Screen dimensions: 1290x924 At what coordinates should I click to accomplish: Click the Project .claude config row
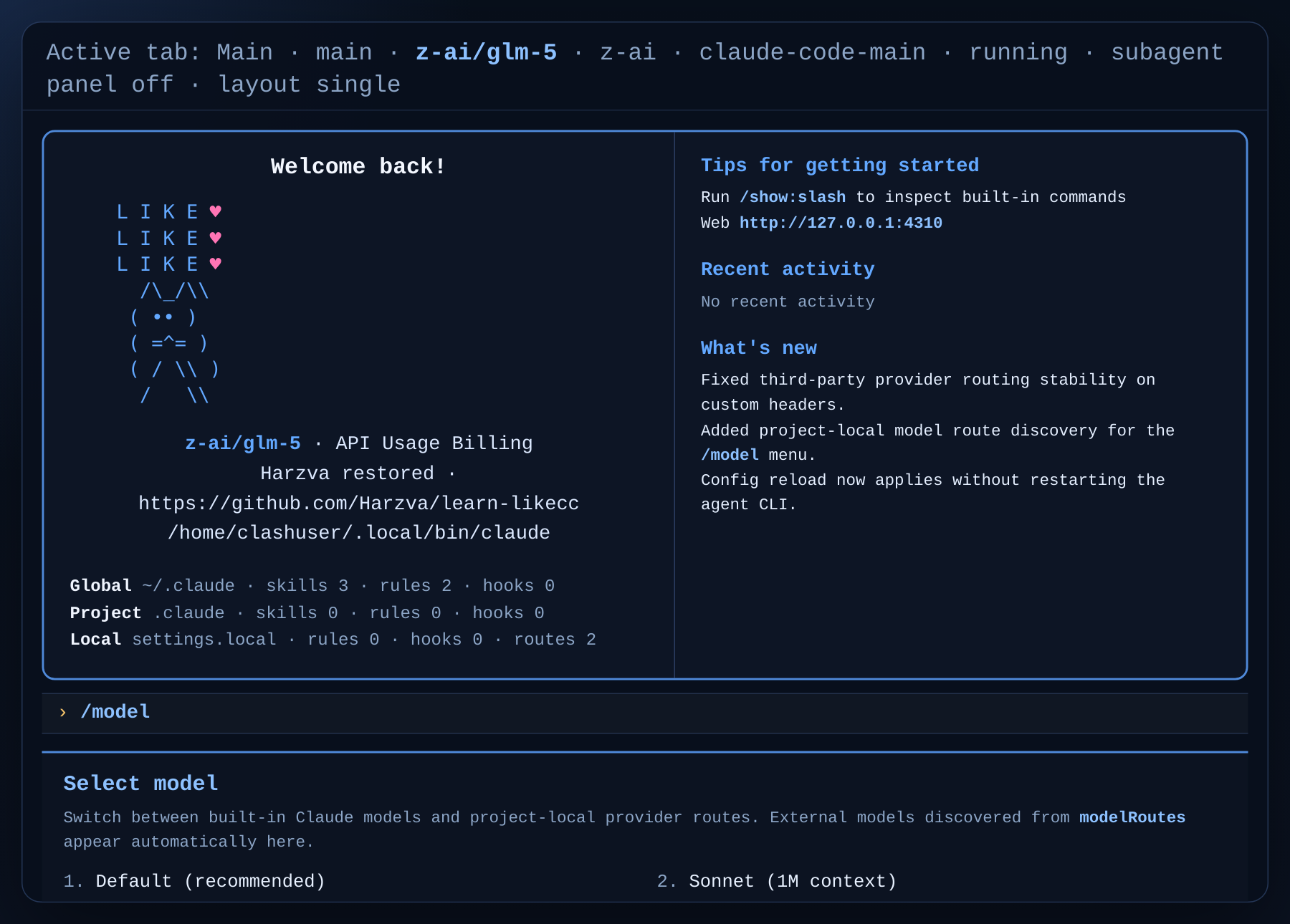307,613
